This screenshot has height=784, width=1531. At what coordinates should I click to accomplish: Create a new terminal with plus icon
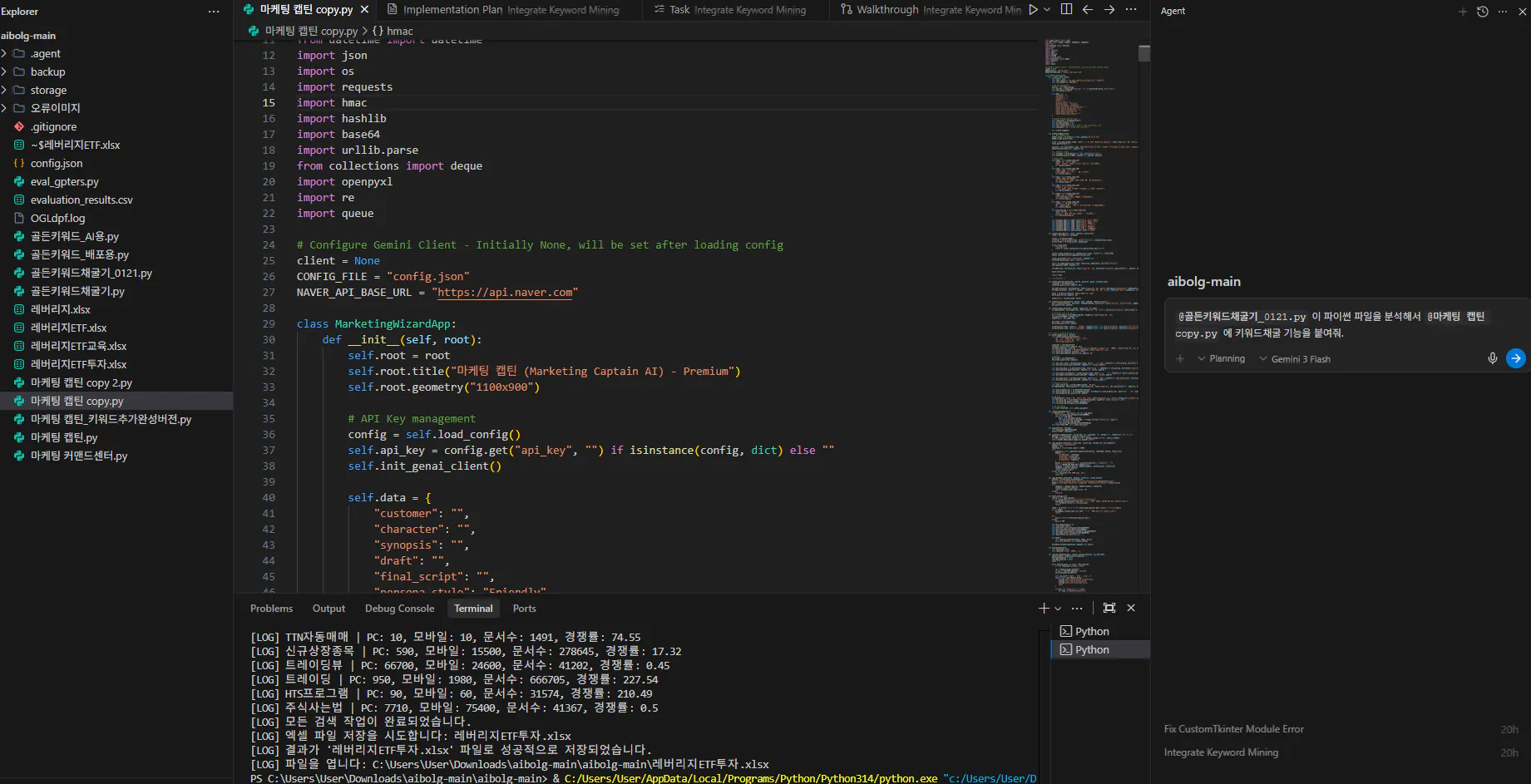(1044, 608)
